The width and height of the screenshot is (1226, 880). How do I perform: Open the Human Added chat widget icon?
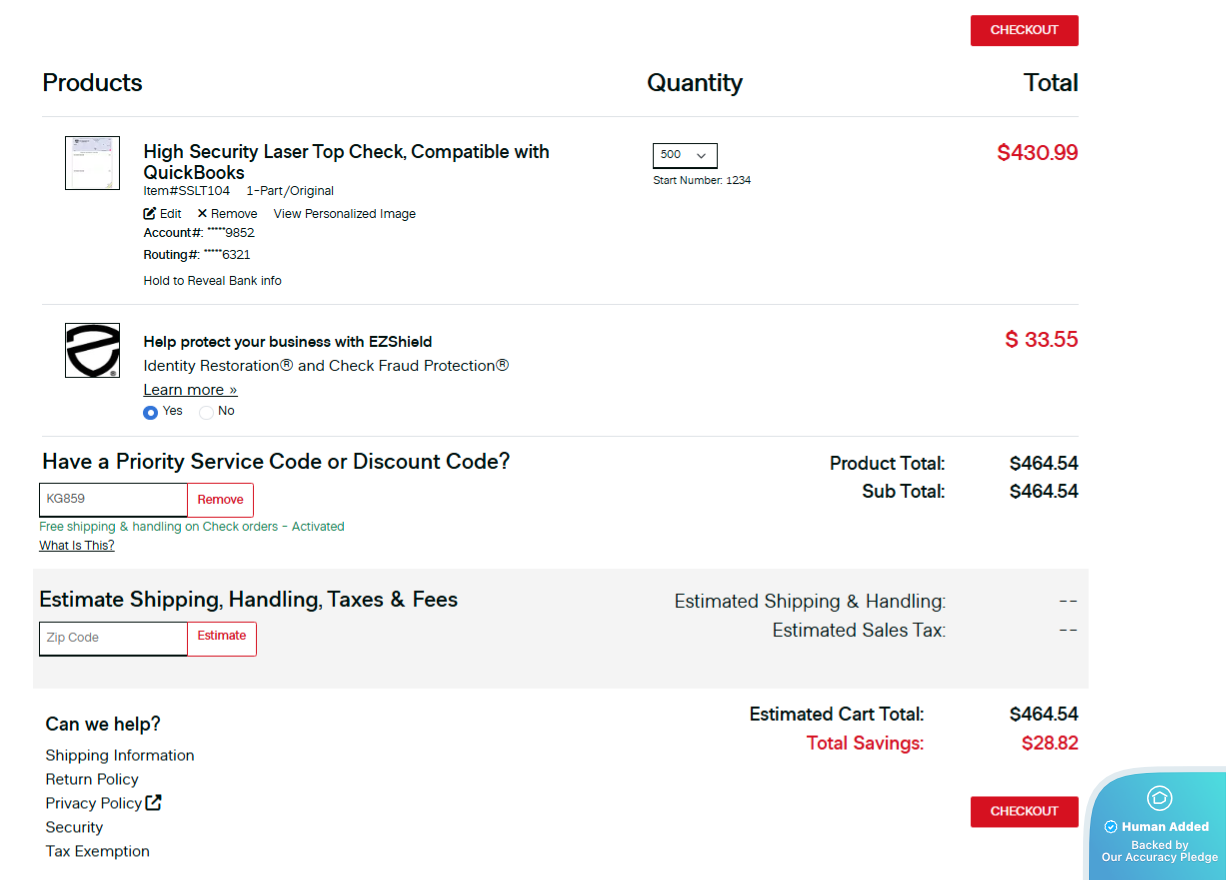[x=1159, y=798]
